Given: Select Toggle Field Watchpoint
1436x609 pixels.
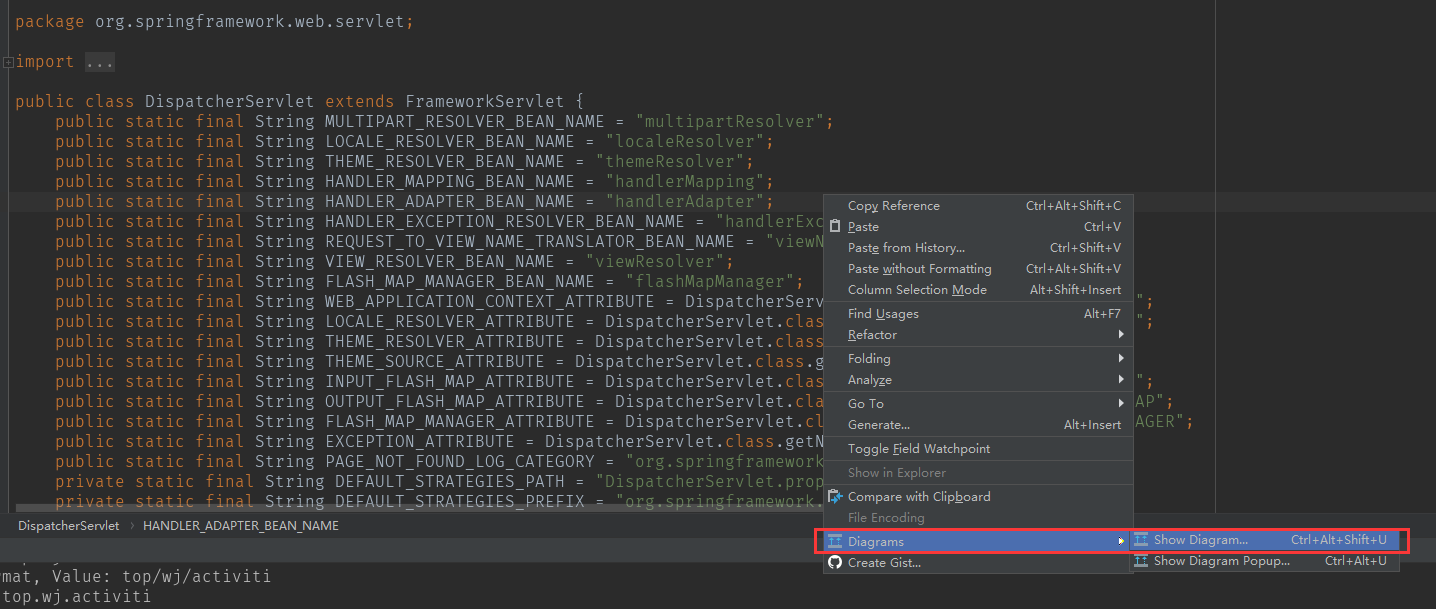Looking at the screenshot, I should [x=977, y=449].
